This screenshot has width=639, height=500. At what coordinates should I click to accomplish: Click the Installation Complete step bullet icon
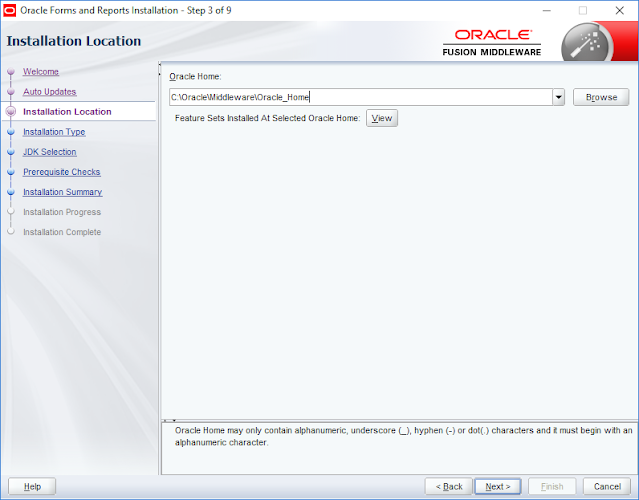pyautogui.click(x=11, y=232)
